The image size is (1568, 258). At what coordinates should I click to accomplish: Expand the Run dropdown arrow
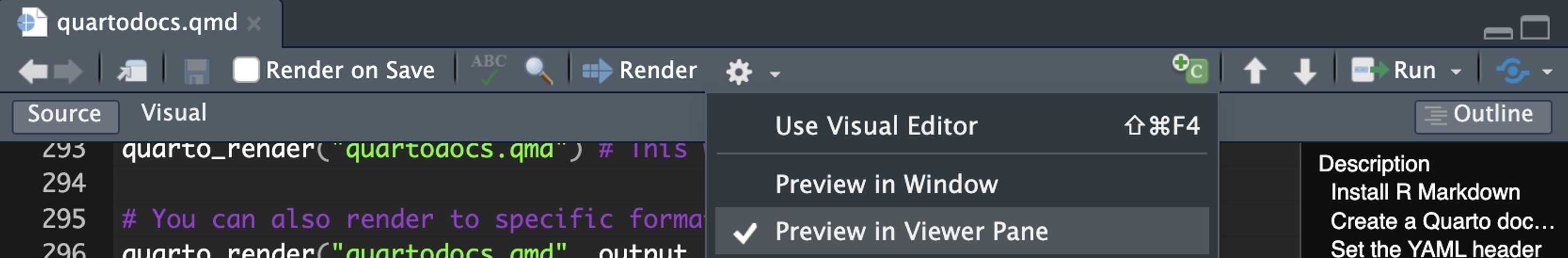click(x=1456, y=72)
